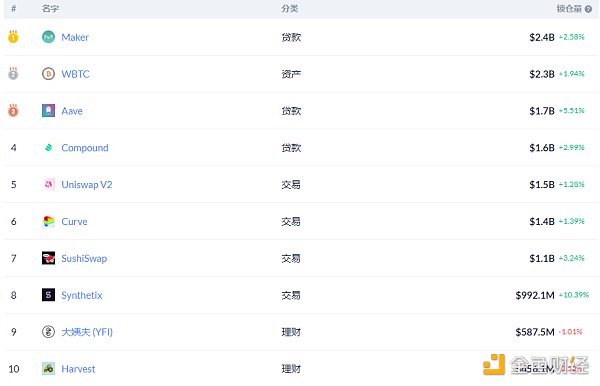Viewport: 600px width, 386px height.
Task: Click the YFI circular logo icon
Action: 48,332
